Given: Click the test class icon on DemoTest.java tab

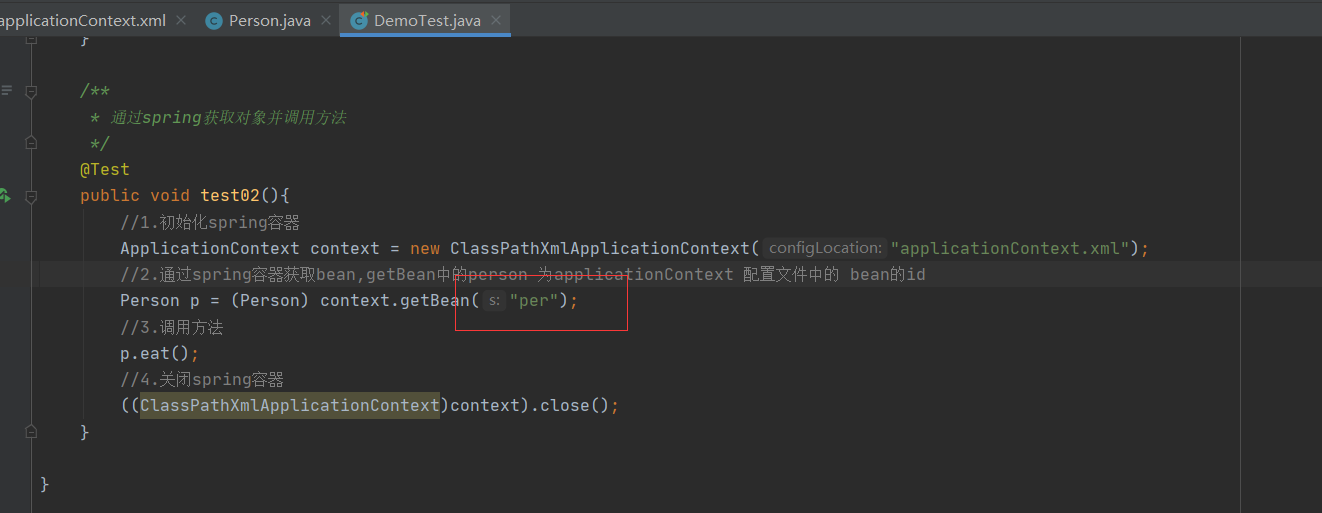Looking at the screenshot, I should (357, 20).
